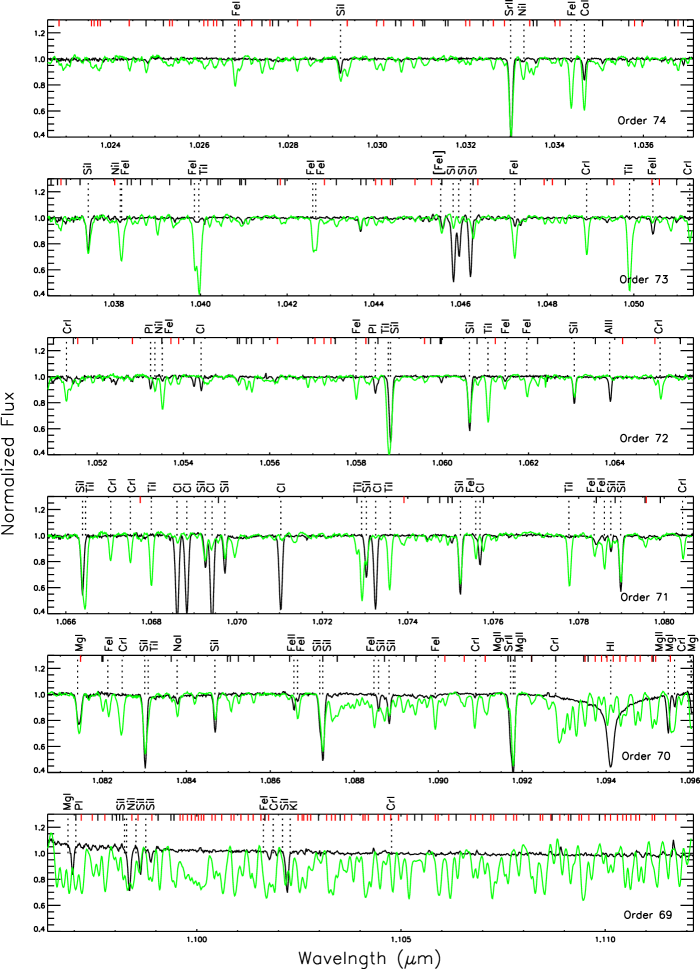Click the 1.046 wavelength tick label
This screenshot has width=700, height=969.
(x=460, y=305)
